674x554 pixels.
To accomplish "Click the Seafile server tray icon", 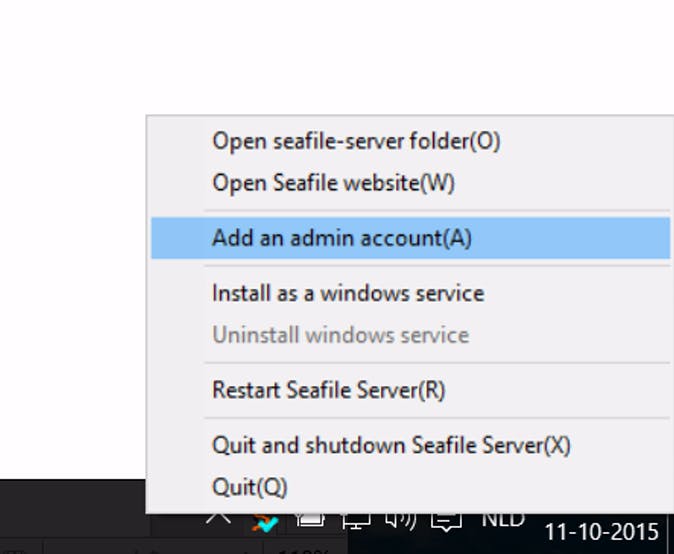I will 264,521.
